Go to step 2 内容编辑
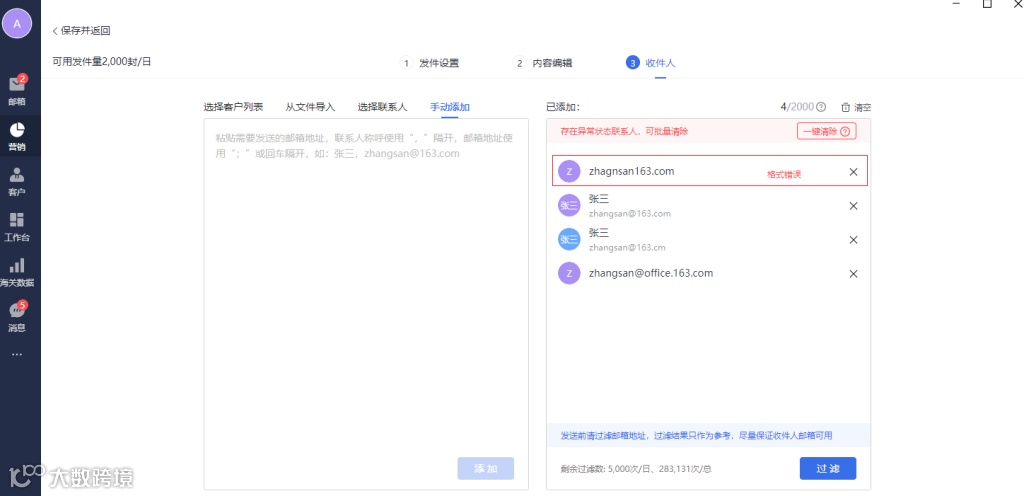The height and width of the screenshot is (496, 1024). 543,63
